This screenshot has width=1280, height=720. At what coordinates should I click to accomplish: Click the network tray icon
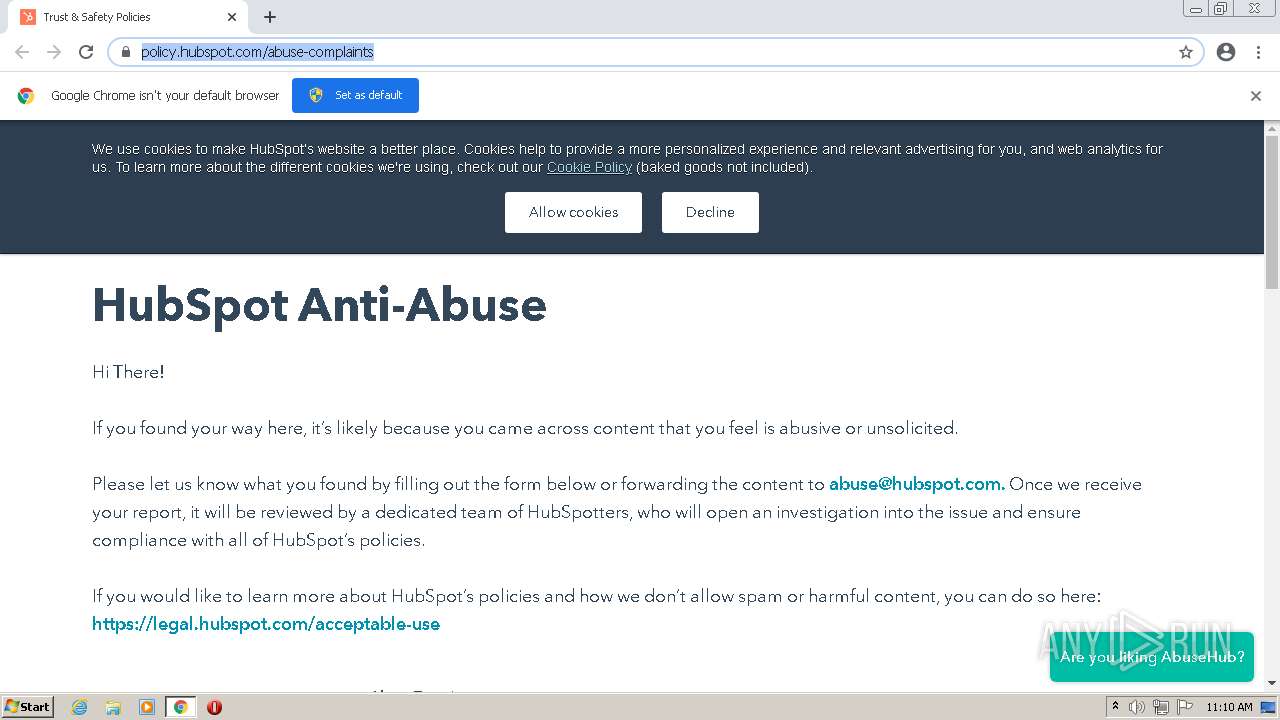click(1160, 707)
